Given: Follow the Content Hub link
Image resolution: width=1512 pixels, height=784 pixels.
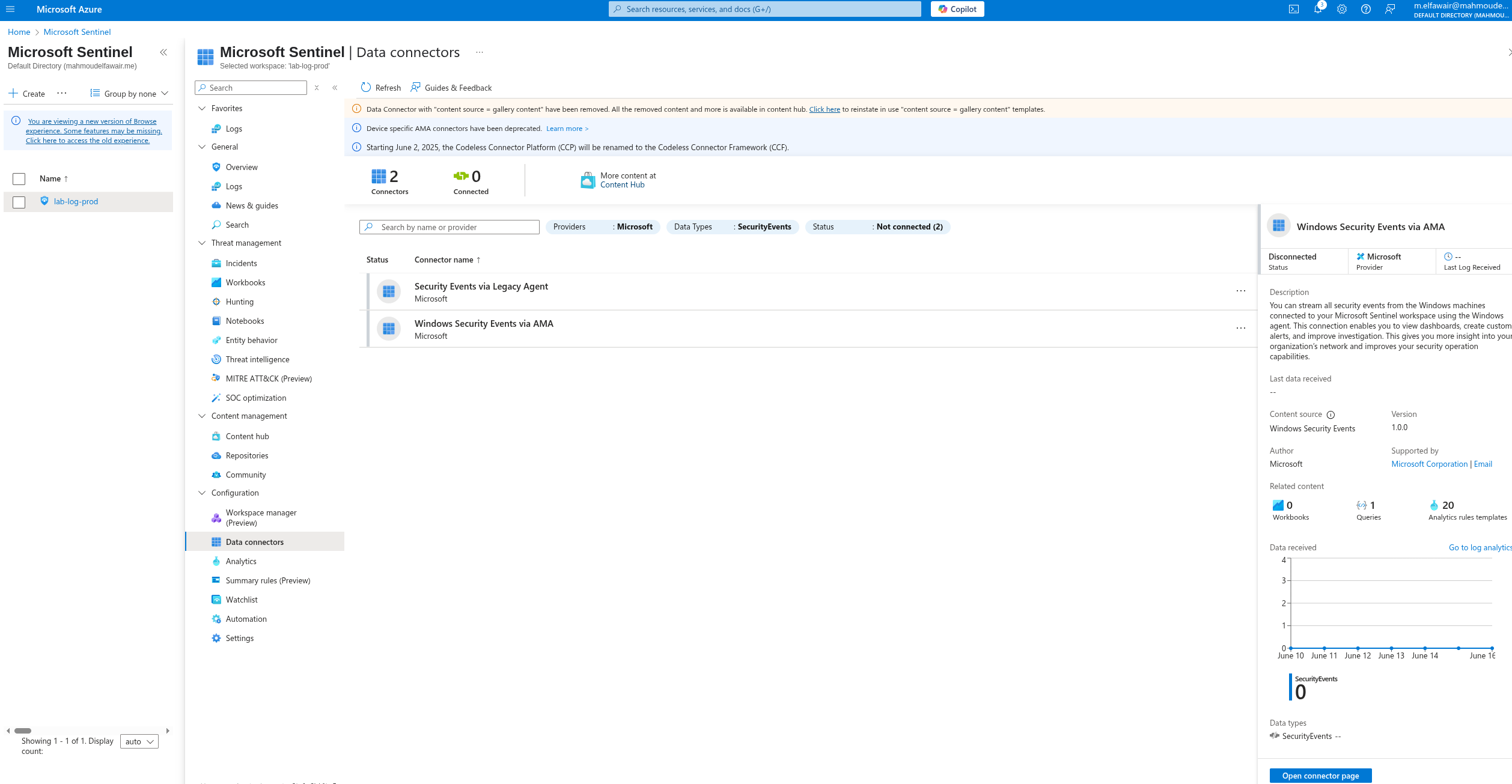Looking at the screenshot, I should tap(622, 185).
